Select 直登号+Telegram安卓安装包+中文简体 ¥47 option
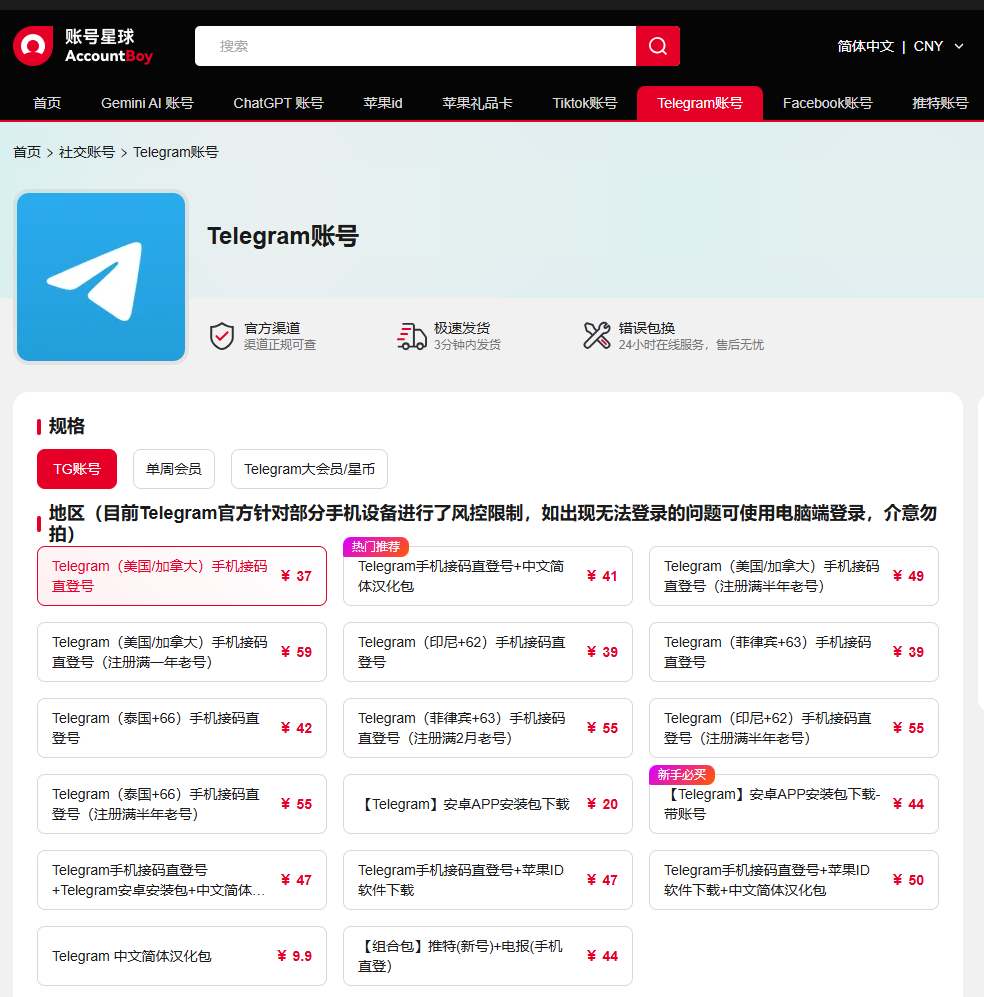This screenshot has height=997, width=984. click(x=182, y=880)
